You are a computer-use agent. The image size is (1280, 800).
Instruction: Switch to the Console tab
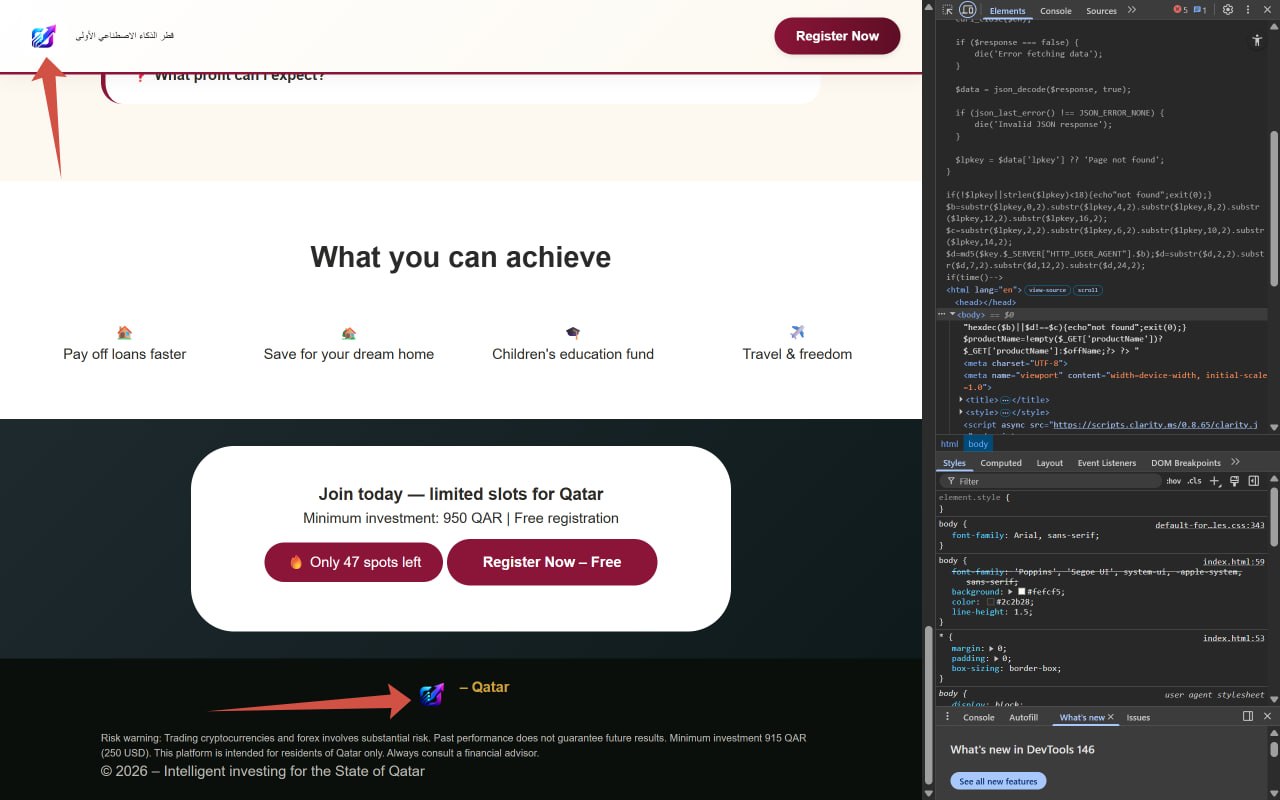pyautogui.click(x=1055, y=11)
